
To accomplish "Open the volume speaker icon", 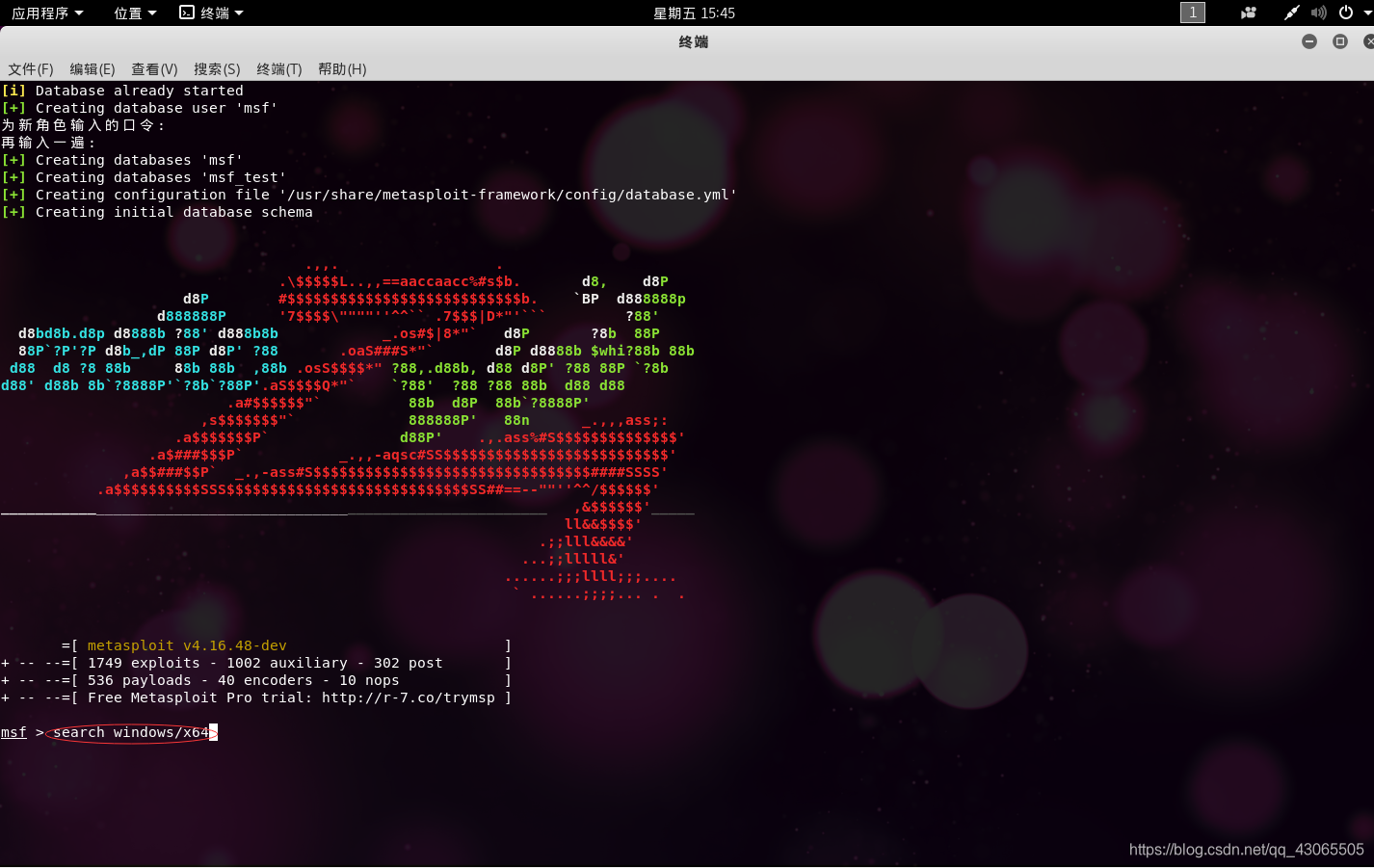I will 1318,13.
